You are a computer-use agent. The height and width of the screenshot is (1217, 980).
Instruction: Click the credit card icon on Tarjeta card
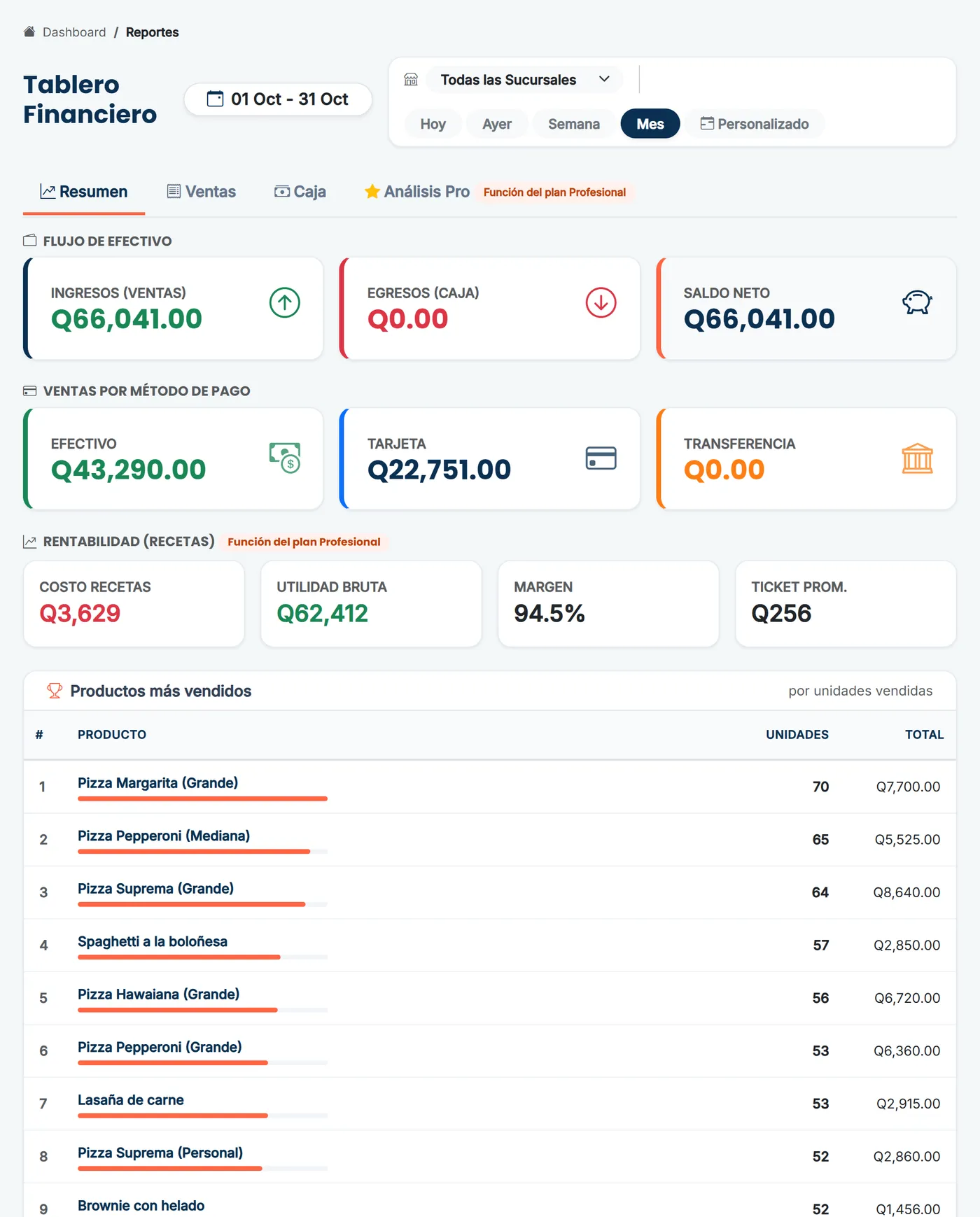[x=601, y=458]
